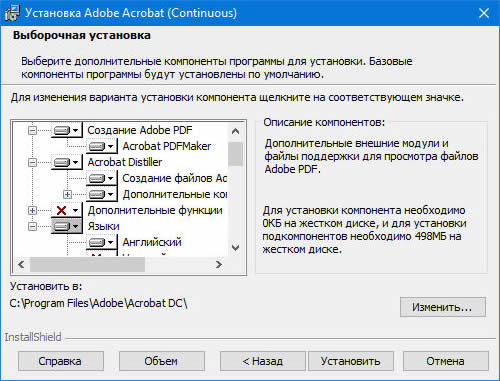
Task: Open install option dropdown for Языки
Action: 67,226
